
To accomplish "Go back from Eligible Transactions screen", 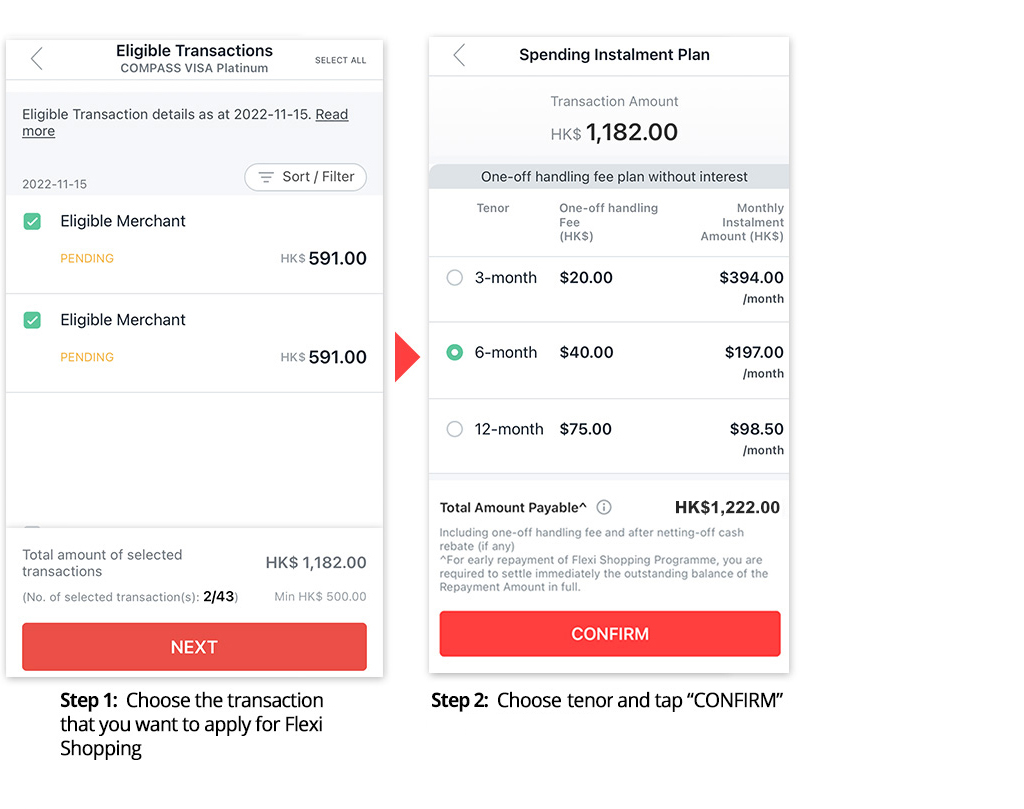I will point(37,59).
